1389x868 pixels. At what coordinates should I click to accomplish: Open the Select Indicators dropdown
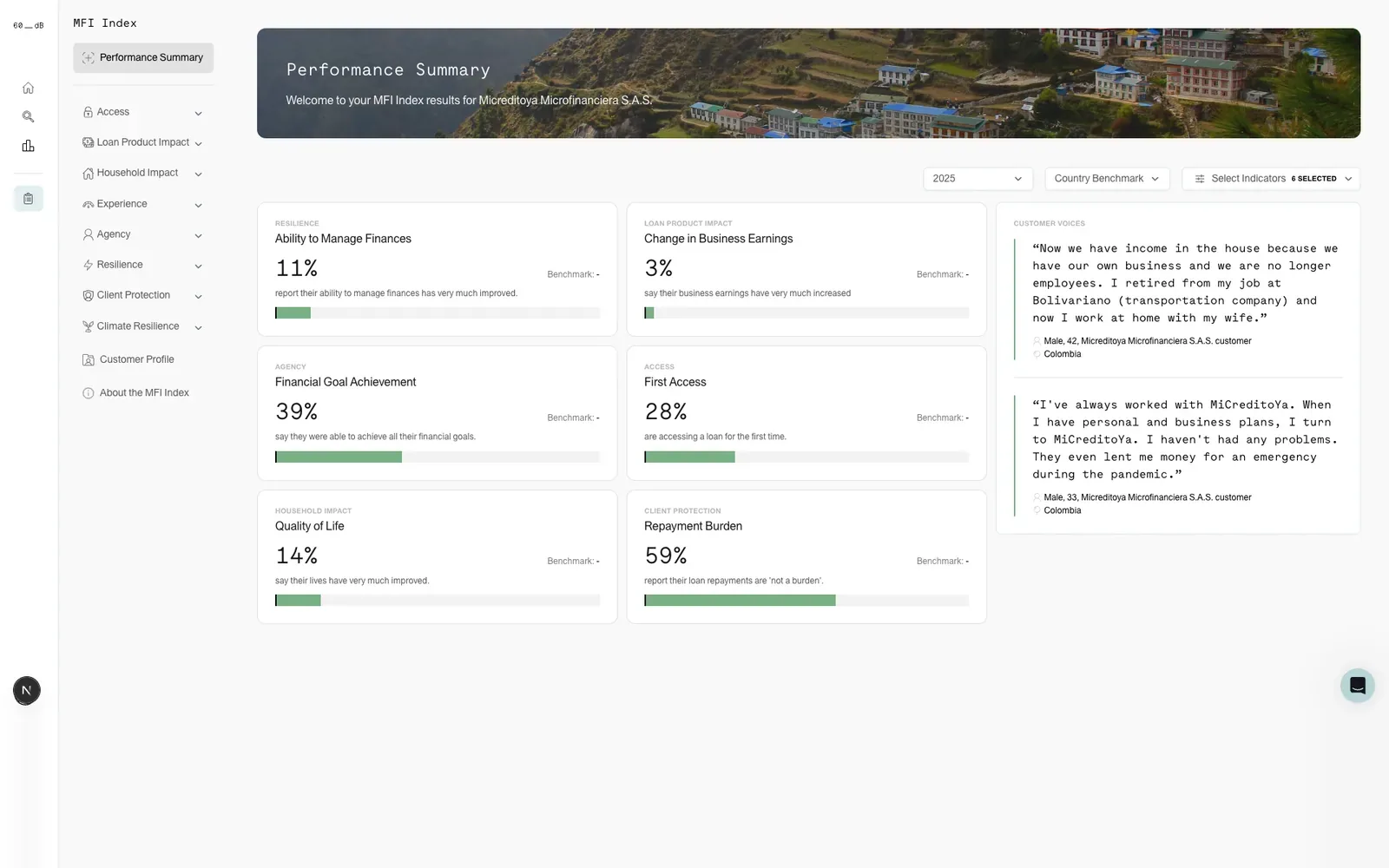tap(1271, 179)
